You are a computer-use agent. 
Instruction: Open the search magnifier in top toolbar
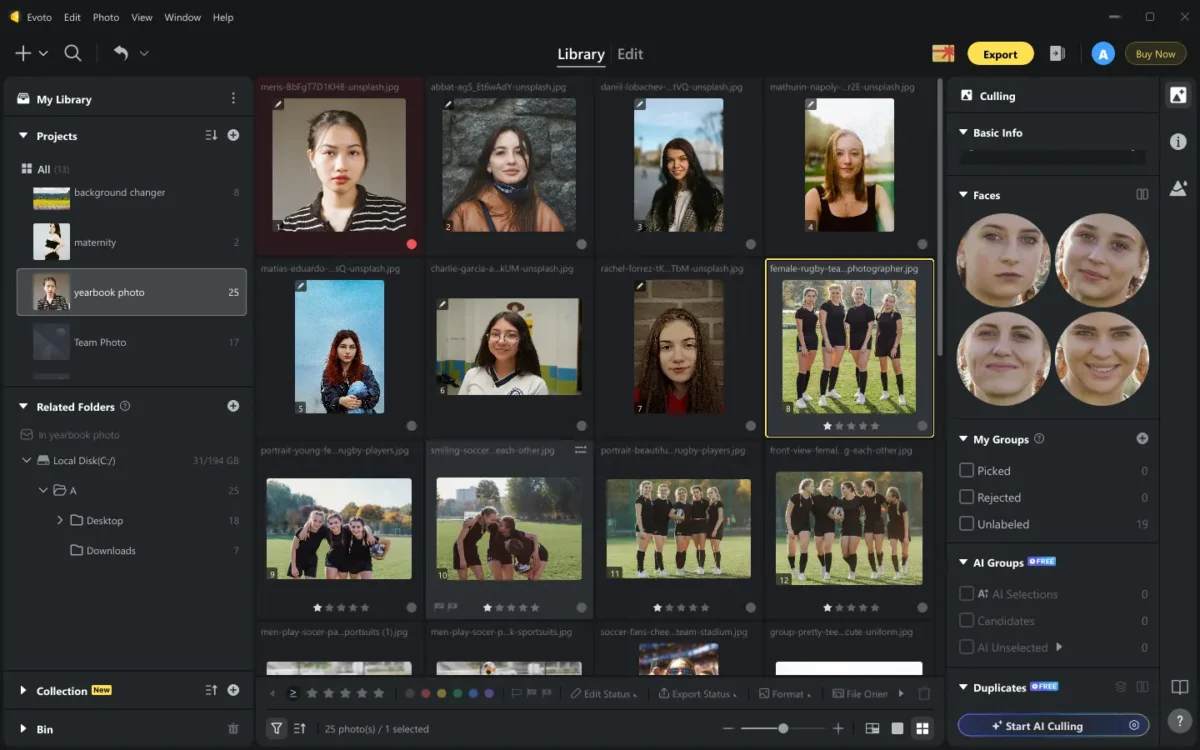[x=73, y=53]
